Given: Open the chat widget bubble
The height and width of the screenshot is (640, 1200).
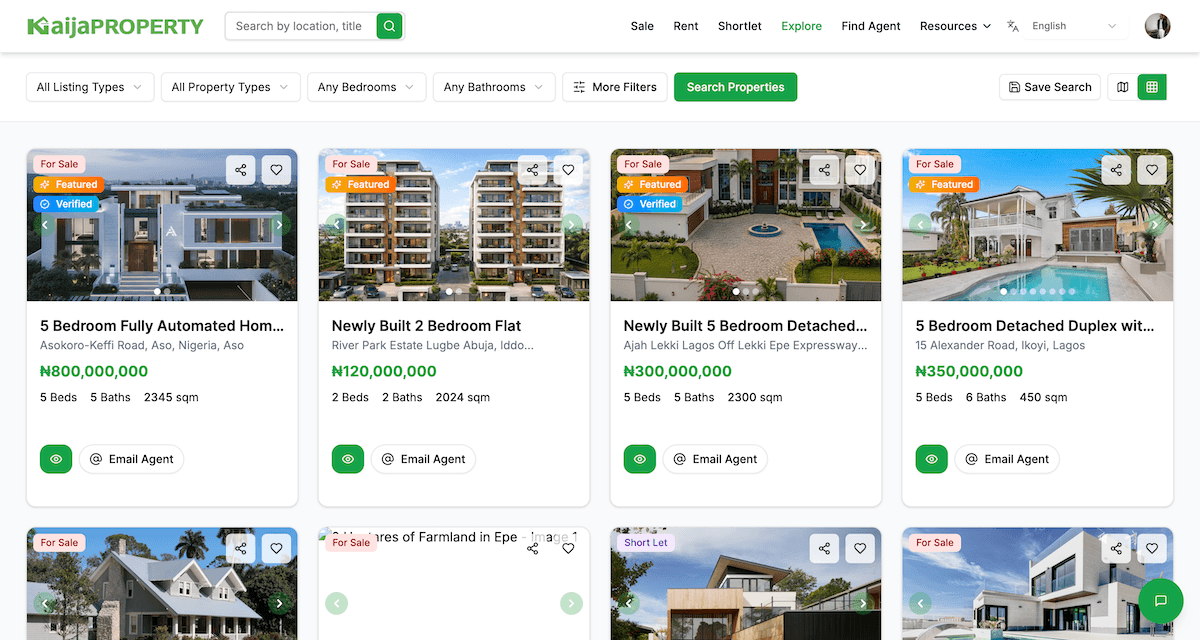Looking at the screenshot, I should pos(1160,601).
